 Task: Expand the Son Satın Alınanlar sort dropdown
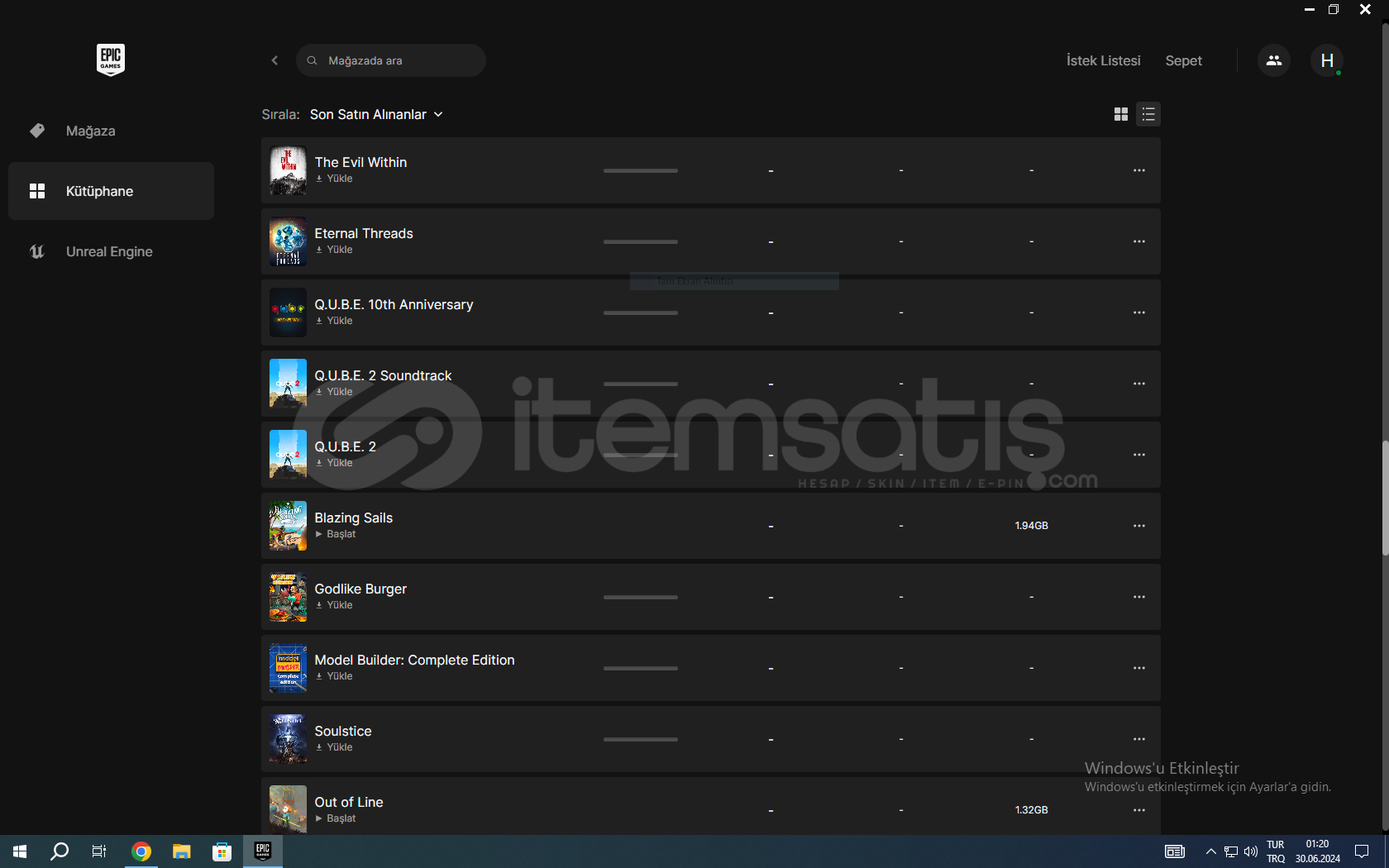(376, 114)
